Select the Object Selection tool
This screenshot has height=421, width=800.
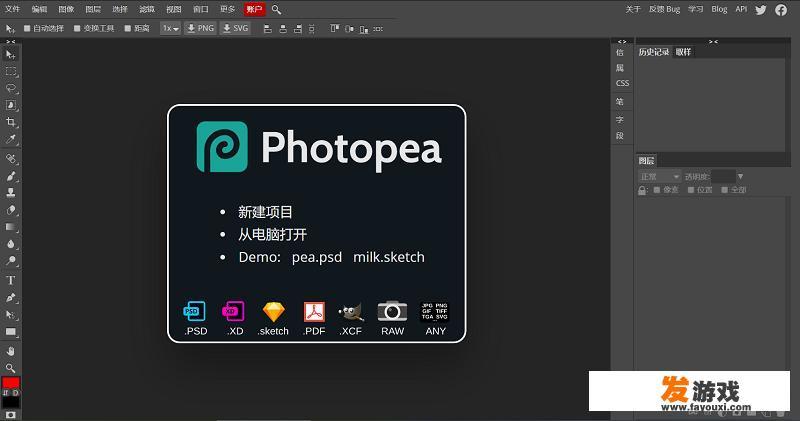(x=11, y=105)
